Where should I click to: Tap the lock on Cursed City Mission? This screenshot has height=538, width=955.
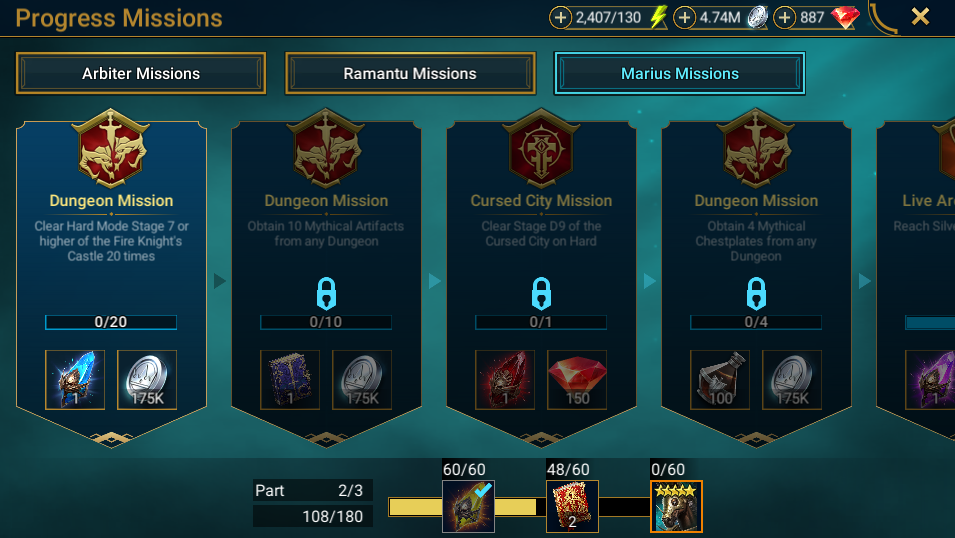tap(541, 294)
